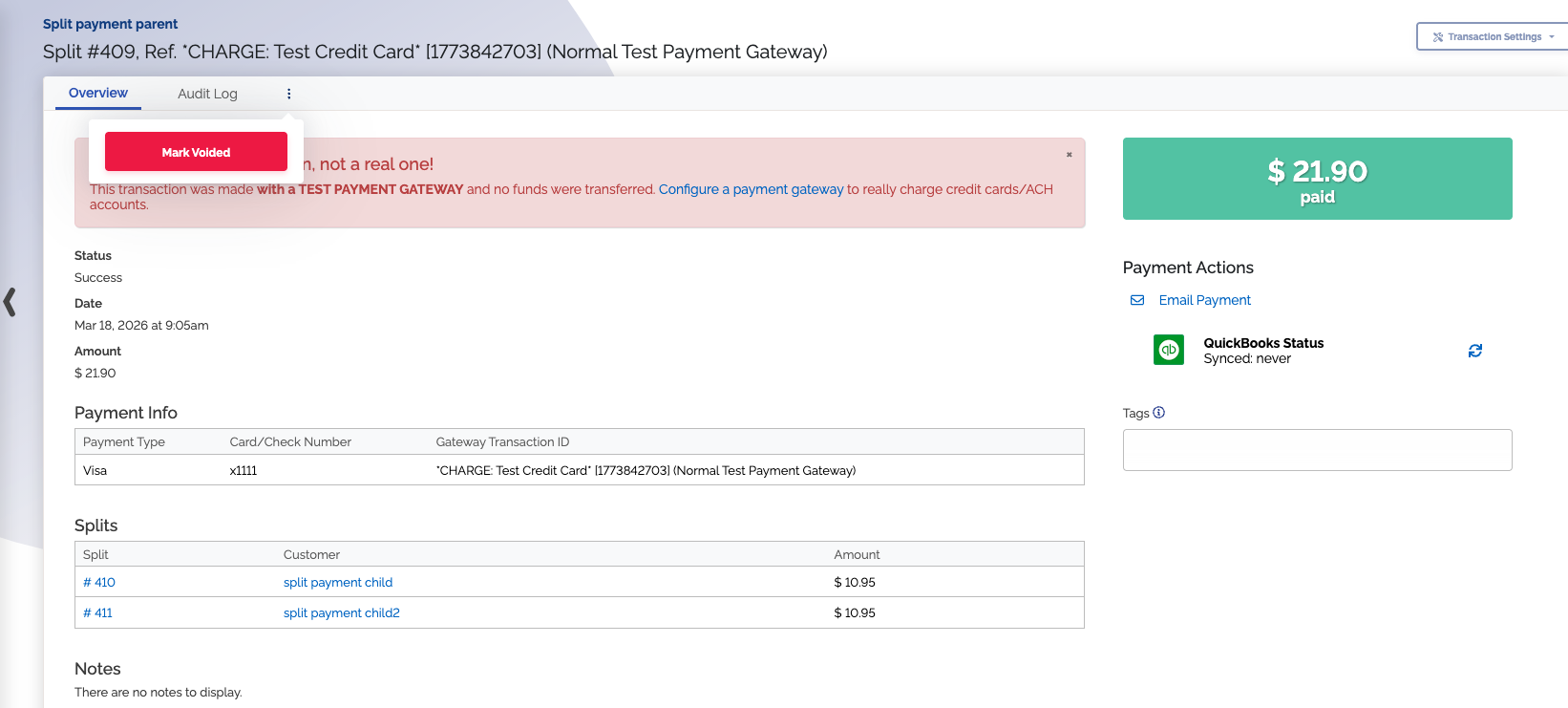Switch to the Audit Log tab
The width and height of the screenshot is (1568, 708).
coord(207,94)
